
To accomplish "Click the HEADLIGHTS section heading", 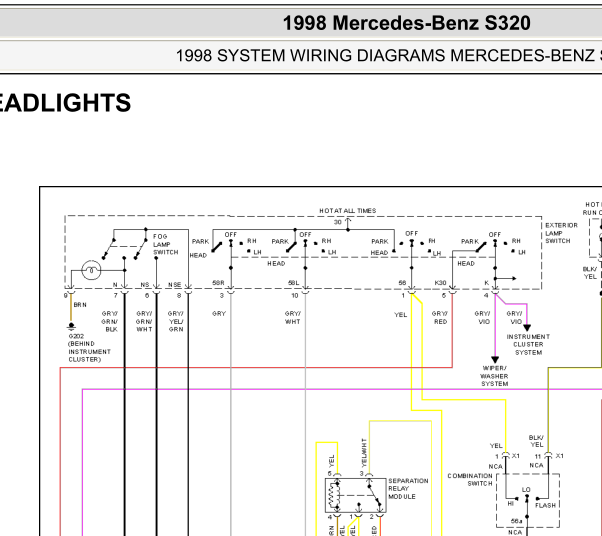I will point(65,103).
